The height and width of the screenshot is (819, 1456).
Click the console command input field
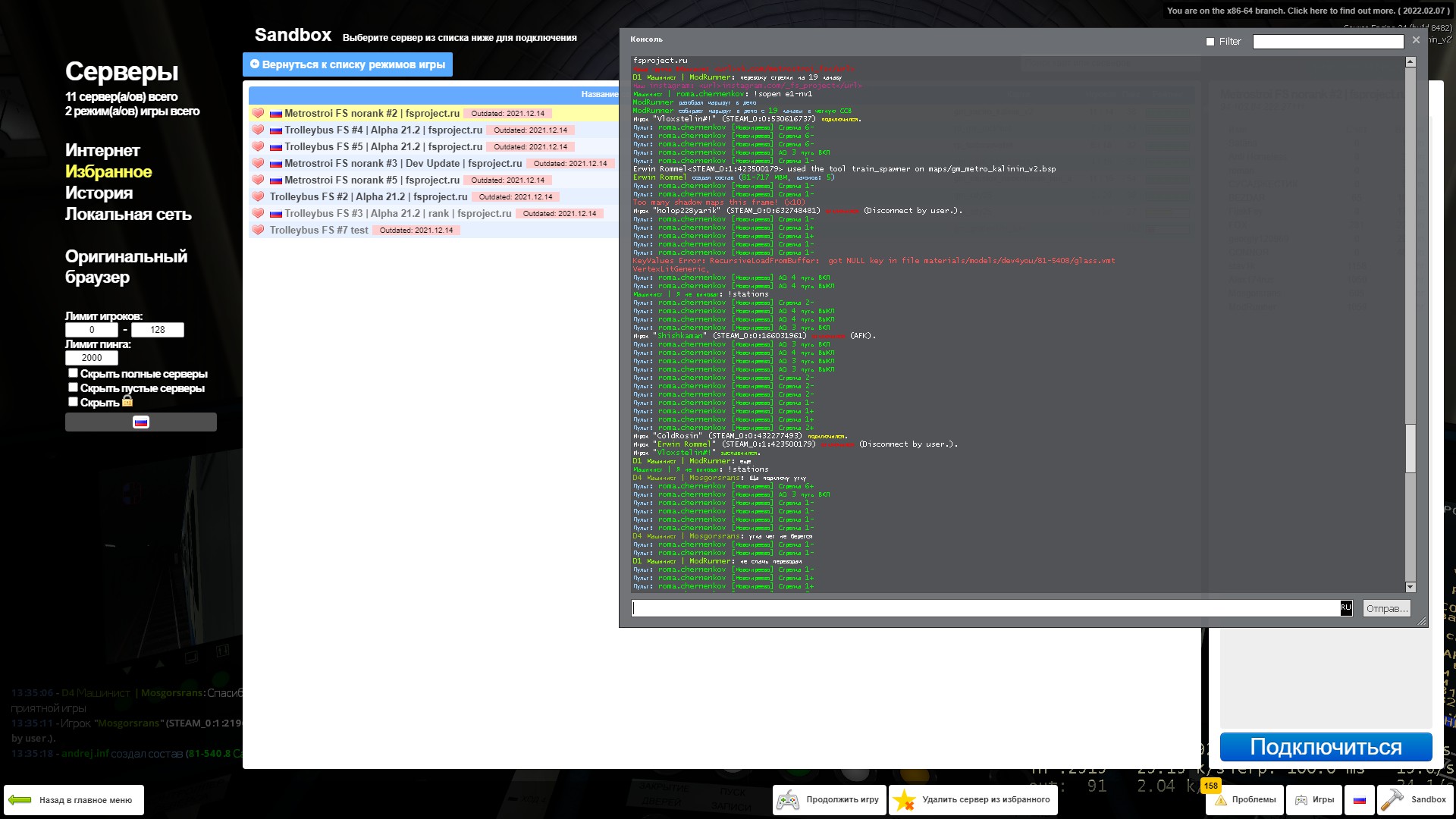click(x=986, y=608)
